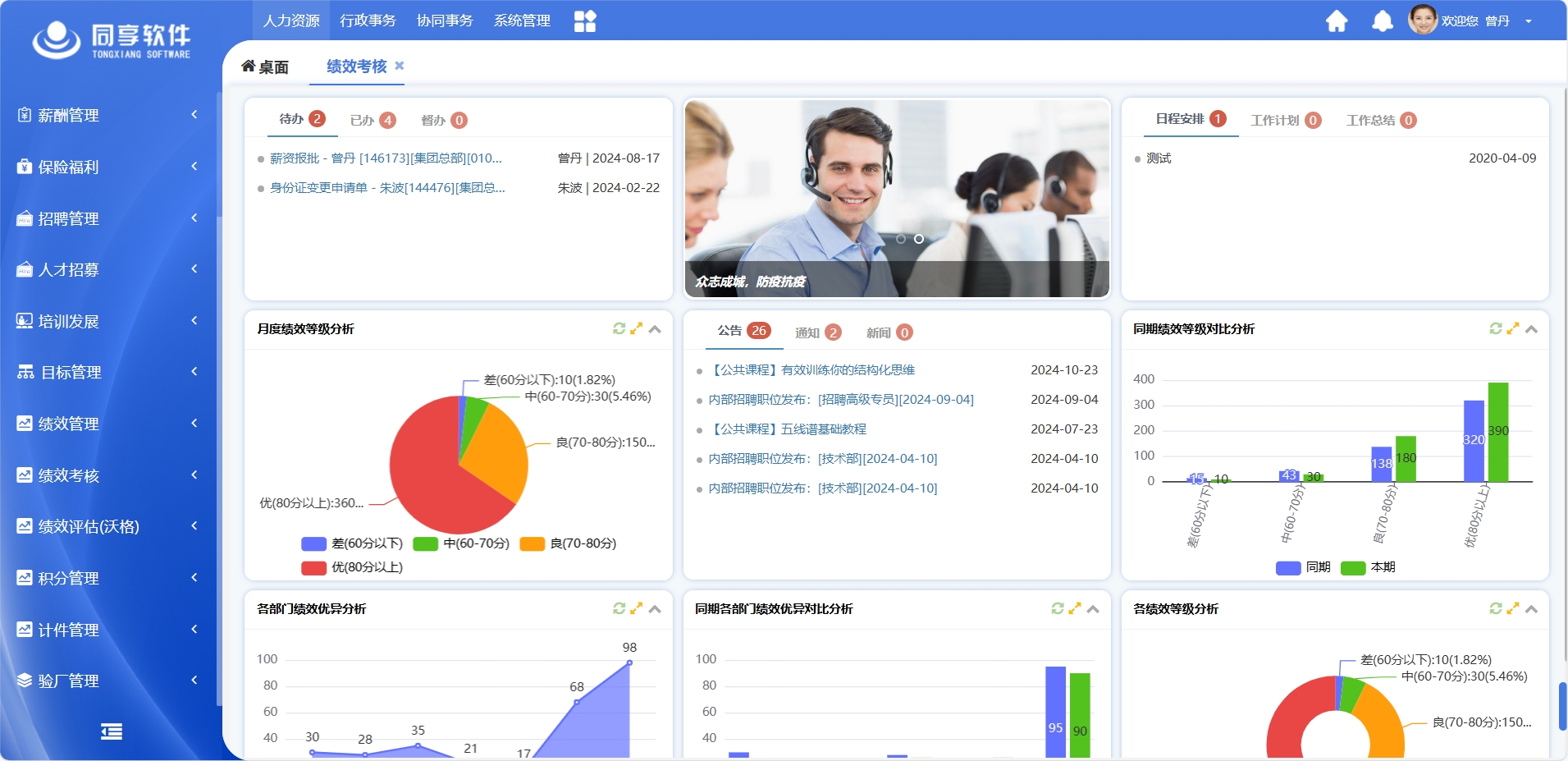This screenshot has width=1568, height=761.
Task: Open the 行政事务 top menu
Action: (368, 21)
